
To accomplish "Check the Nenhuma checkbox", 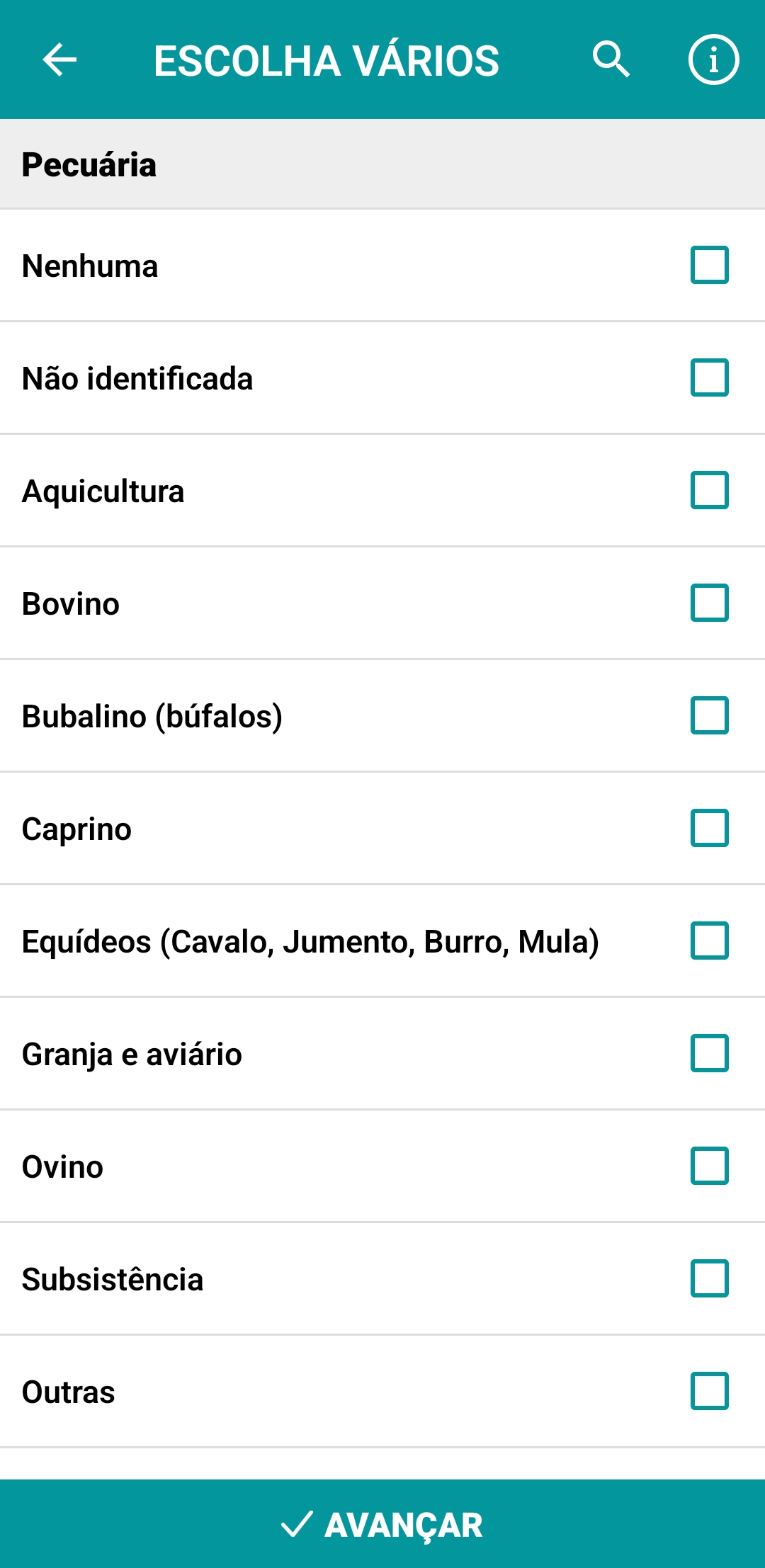I will (x=709, y=265).
